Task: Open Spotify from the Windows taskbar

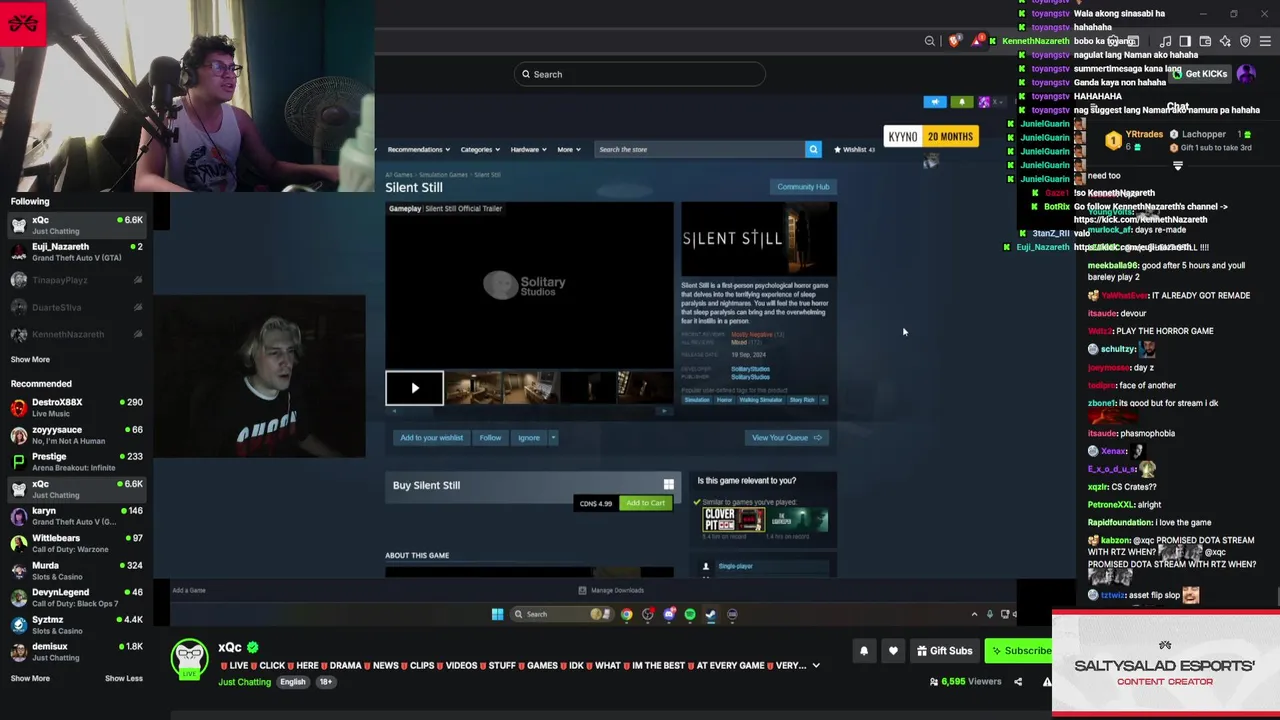Action: tap(690, 614)
